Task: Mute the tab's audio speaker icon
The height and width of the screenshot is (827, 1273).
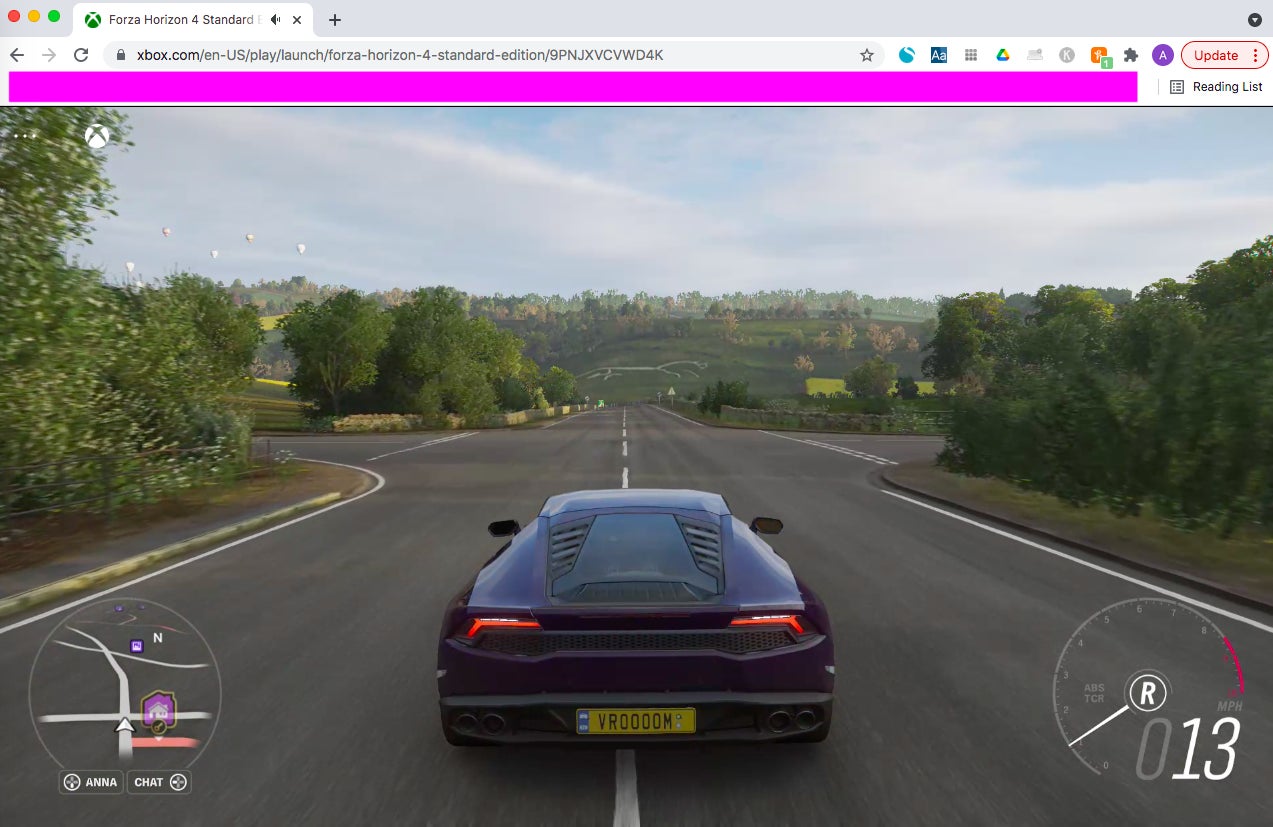Action: 275,20
